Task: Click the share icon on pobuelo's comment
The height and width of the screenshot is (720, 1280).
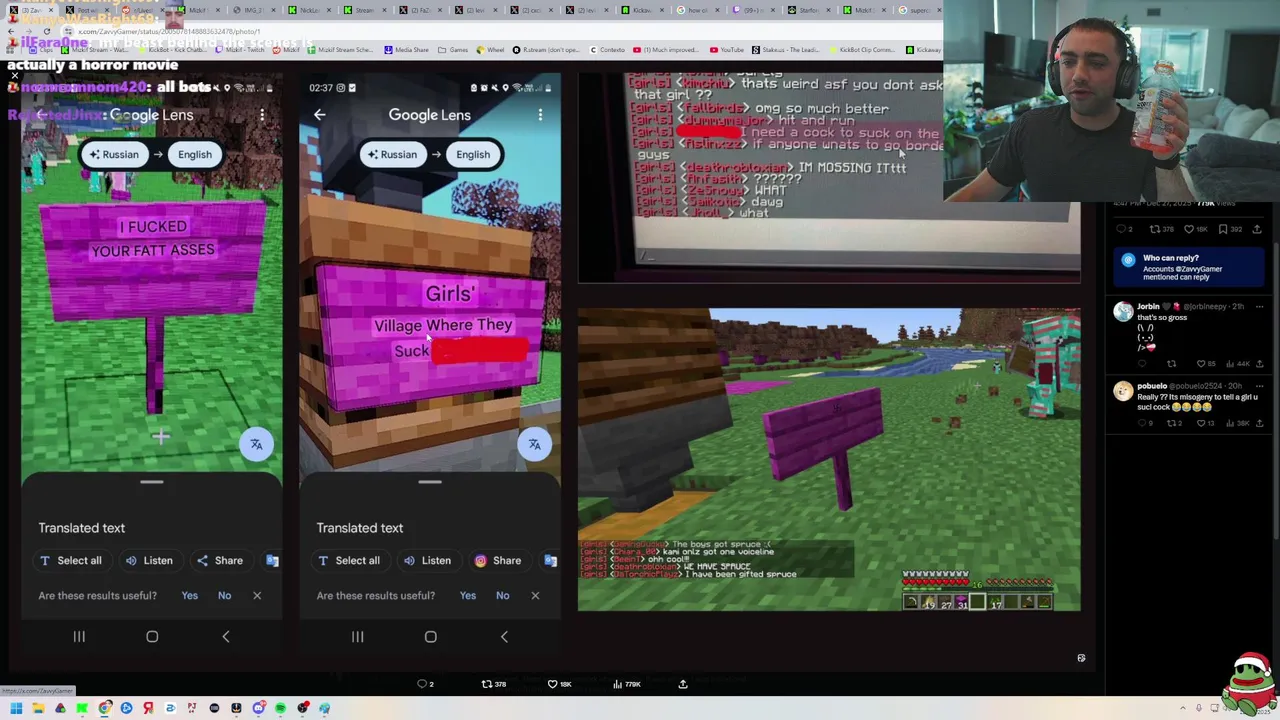Action: (x=1259, y=423)
